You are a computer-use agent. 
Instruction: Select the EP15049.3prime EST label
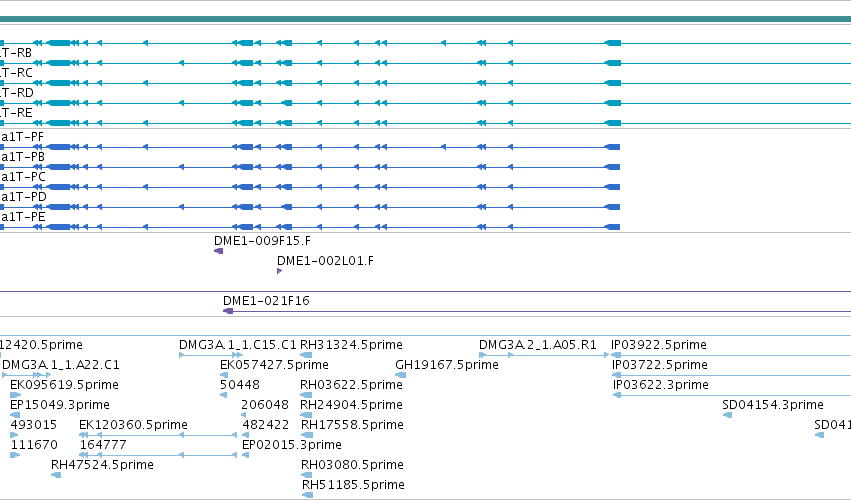(60, 405)
